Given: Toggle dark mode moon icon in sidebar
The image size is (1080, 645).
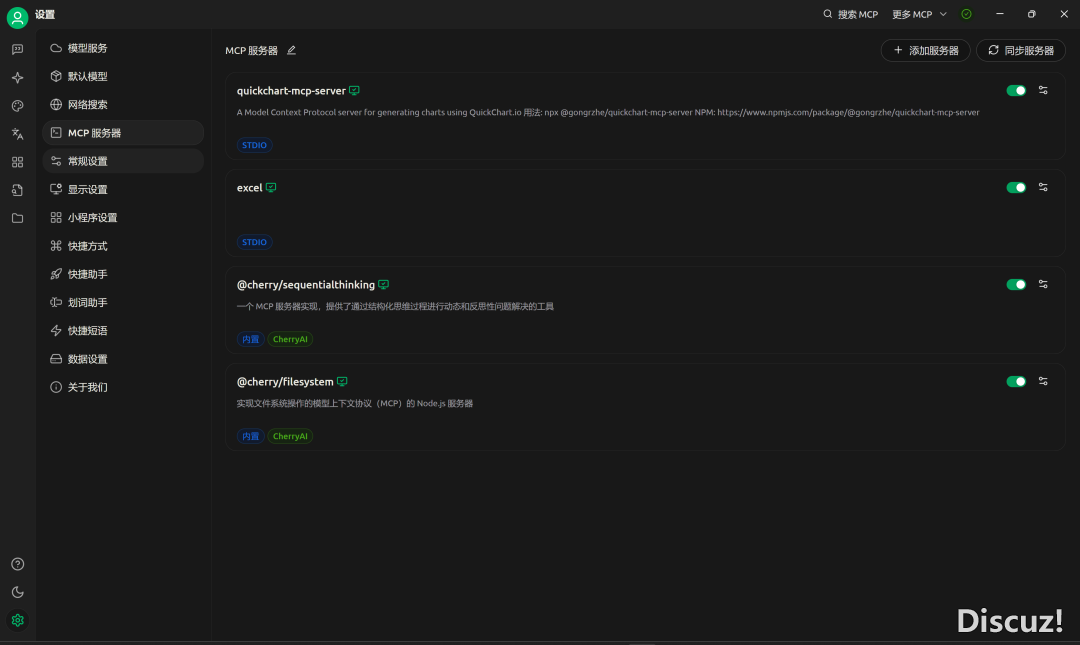Looking at the screenshot, I should [x=17, y=592].
